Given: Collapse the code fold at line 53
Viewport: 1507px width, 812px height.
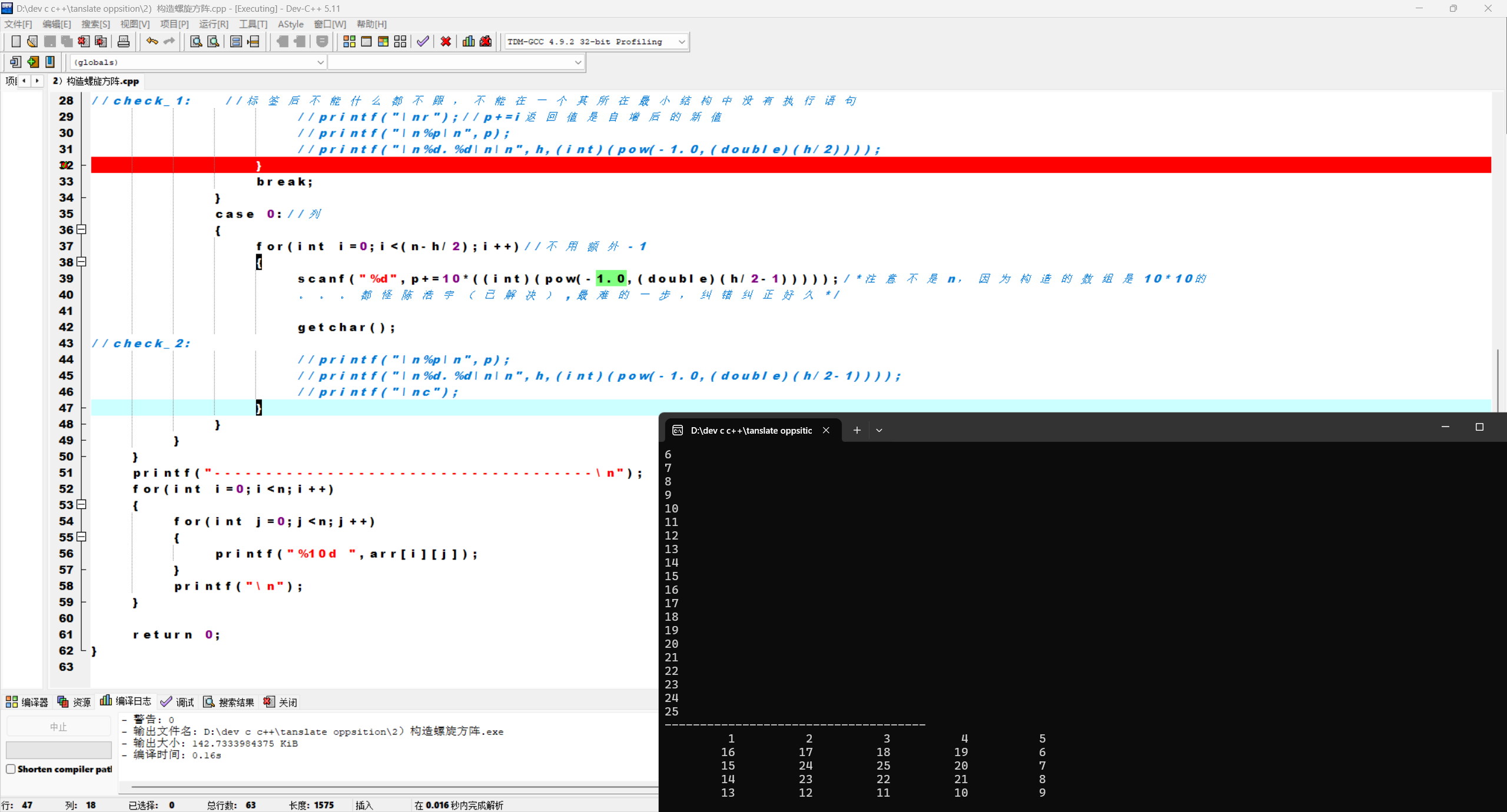Looking at the screenshot, I should [82, 504].
